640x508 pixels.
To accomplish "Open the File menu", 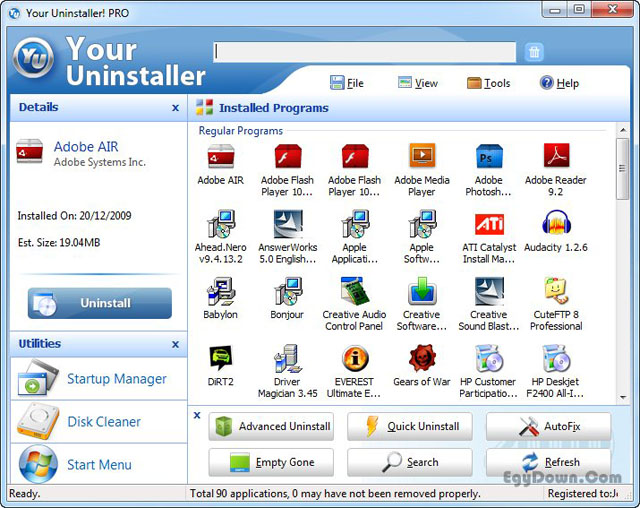I will pos(347,83).
